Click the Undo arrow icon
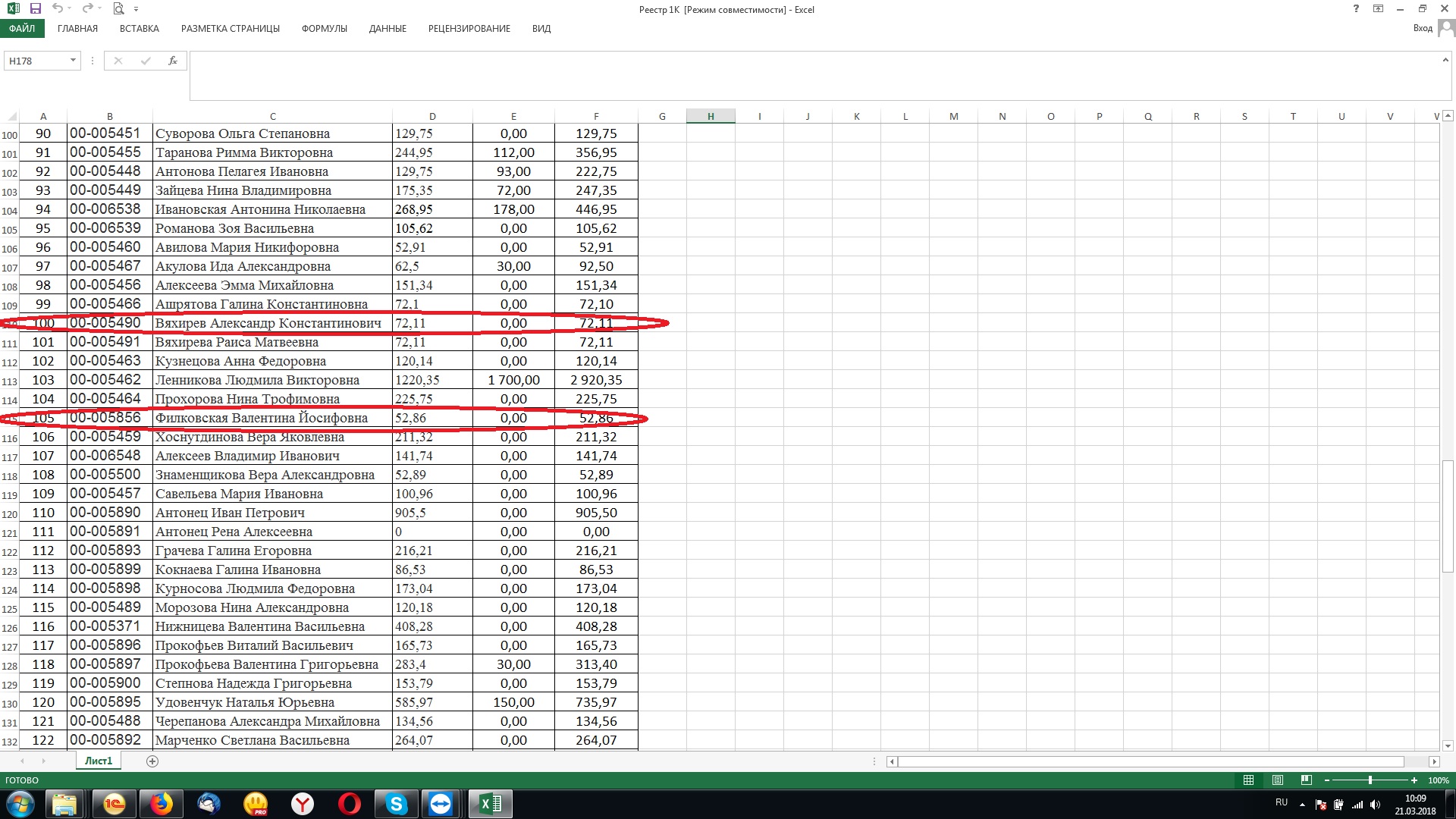Viewport: 1456px width, 819px height. [58, 9]
